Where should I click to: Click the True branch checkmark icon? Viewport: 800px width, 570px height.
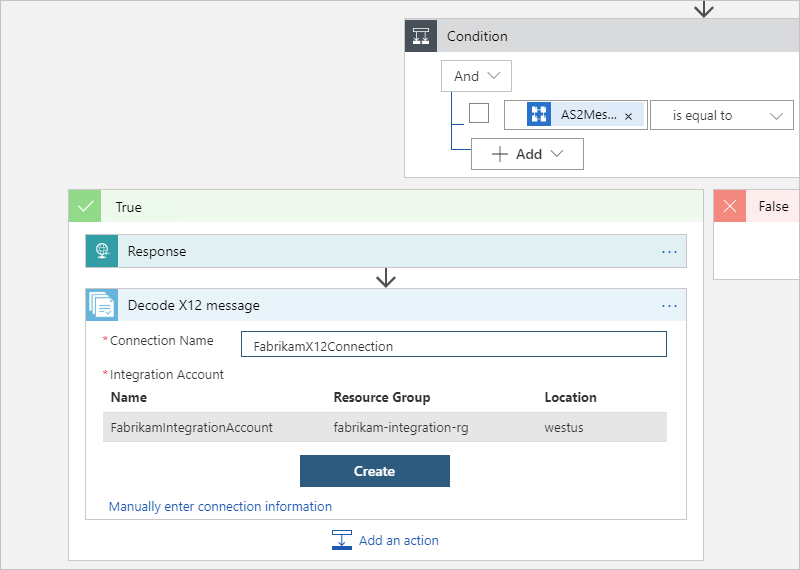pyautogui.click(x=85, y=207)
